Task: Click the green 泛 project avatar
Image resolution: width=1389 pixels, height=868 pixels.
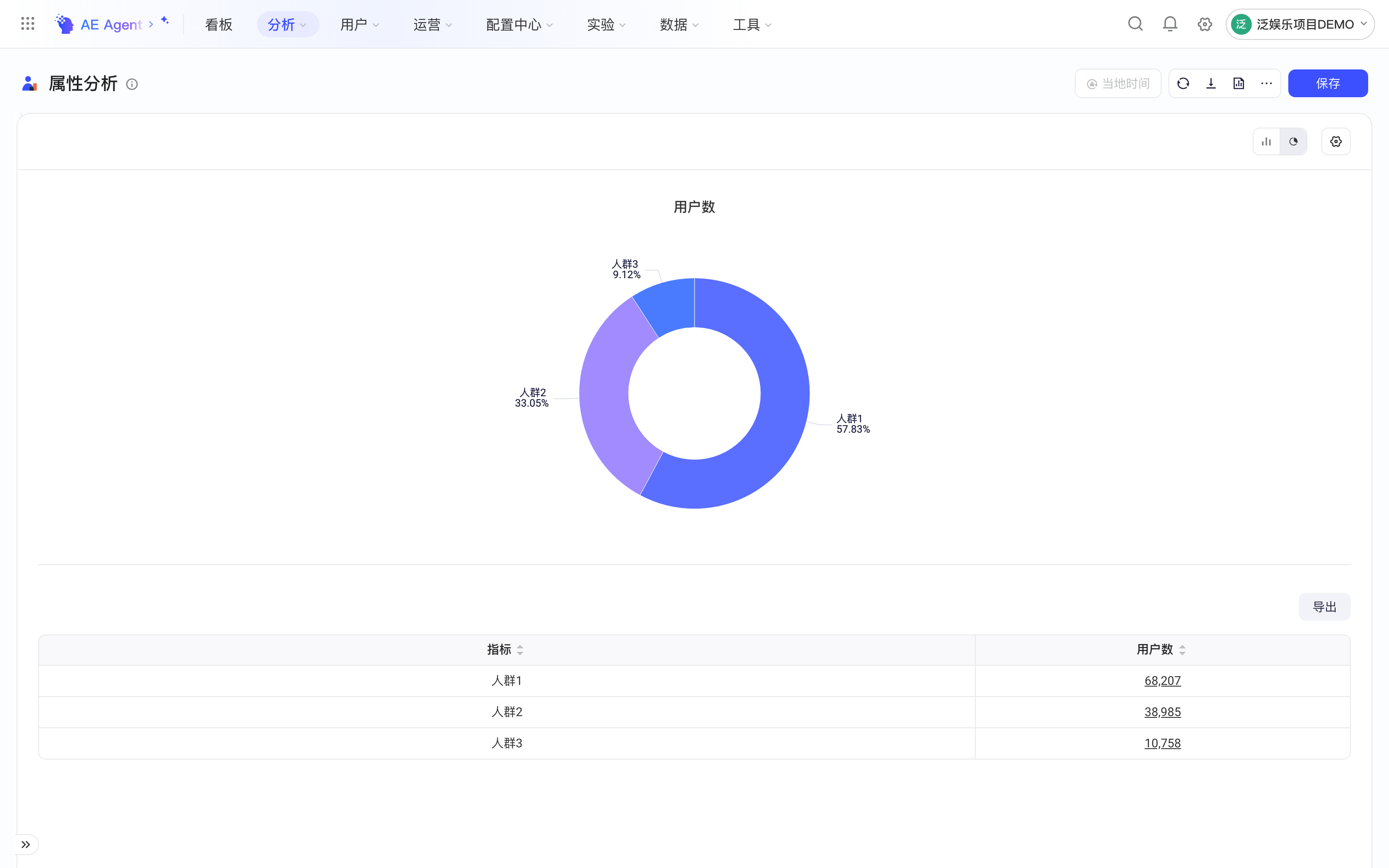Action: click(x=1241, y=24)
